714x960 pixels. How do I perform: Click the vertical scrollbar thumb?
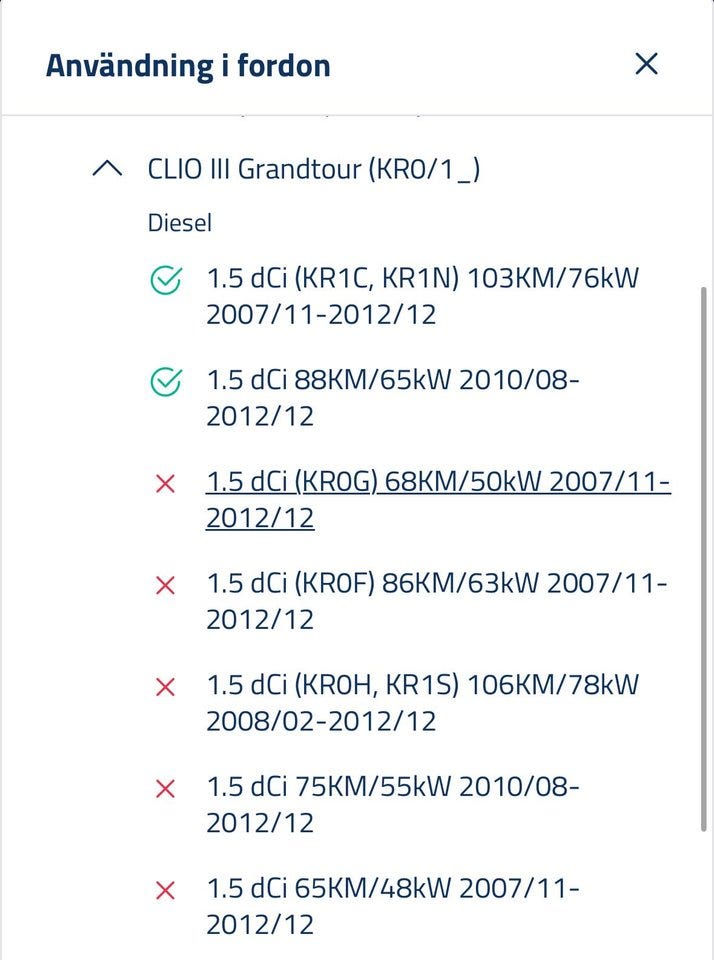(x=704, y=560)
